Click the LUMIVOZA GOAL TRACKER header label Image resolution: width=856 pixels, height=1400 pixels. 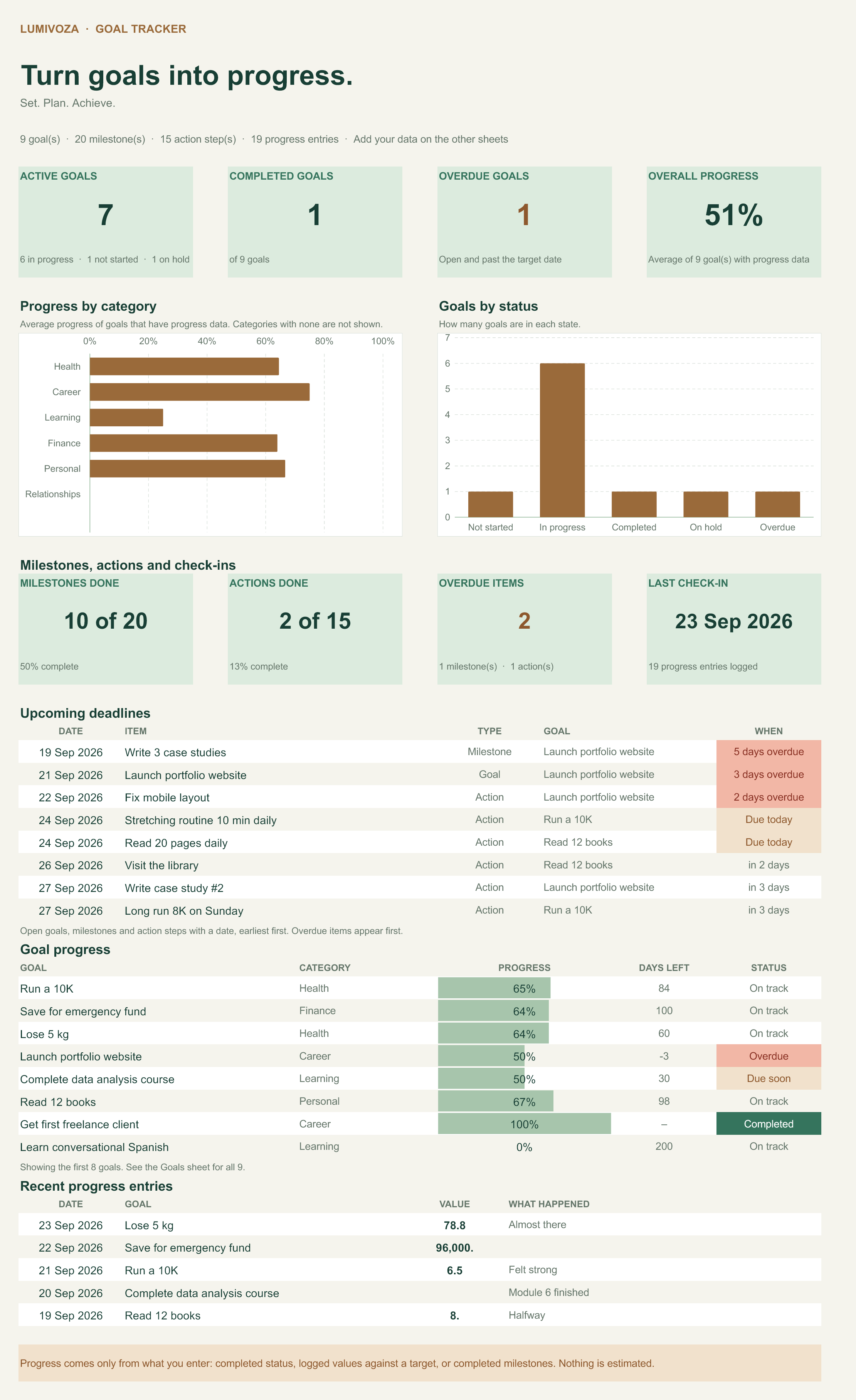pos(103,29)
